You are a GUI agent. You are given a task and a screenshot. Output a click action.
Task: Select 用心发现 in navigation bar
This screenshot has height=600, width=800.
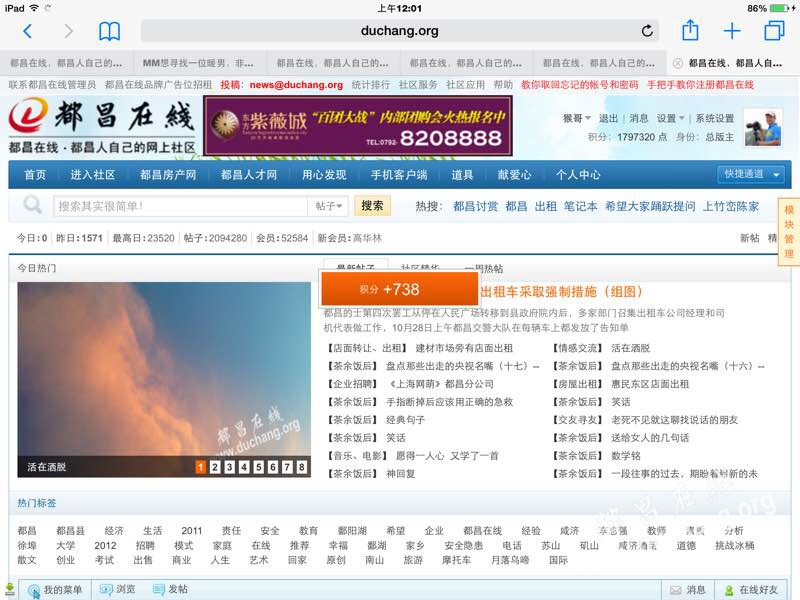[x=324, y=175]
